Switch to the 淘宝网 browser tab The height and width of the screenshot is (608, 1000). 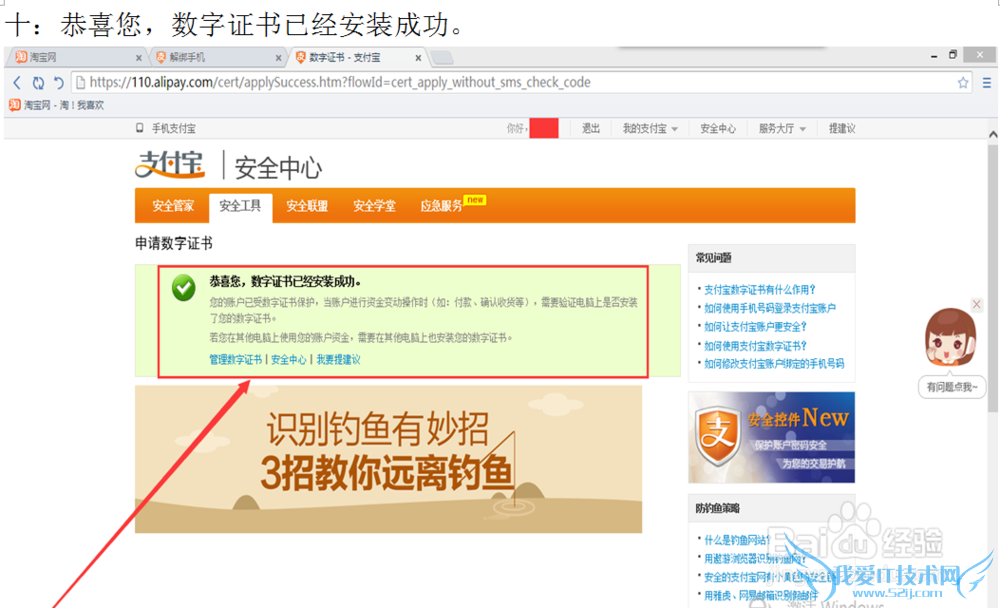pos(77,57)
